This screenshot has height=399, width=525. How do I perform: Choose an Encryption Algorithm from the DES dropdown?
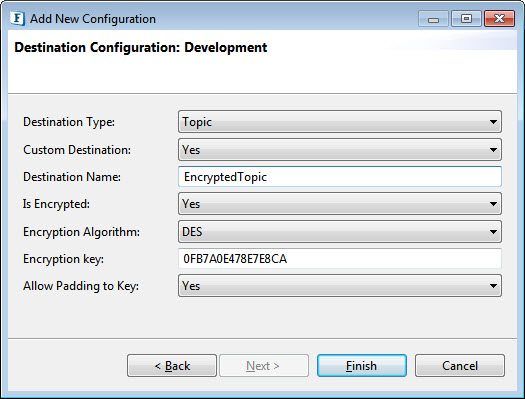click(x=340, y=232)
